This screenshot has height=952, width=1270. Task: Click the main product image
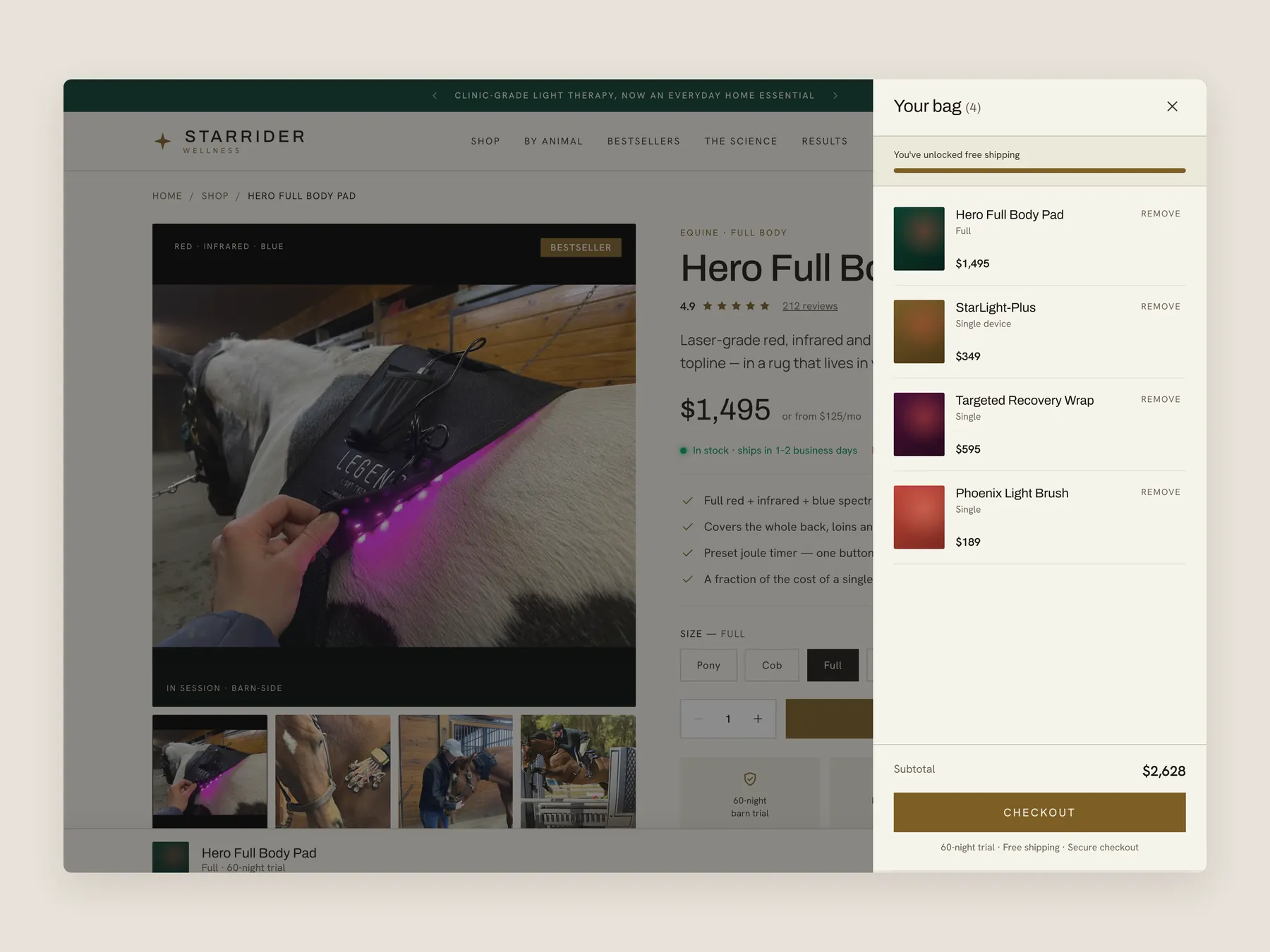pos(394,465)
